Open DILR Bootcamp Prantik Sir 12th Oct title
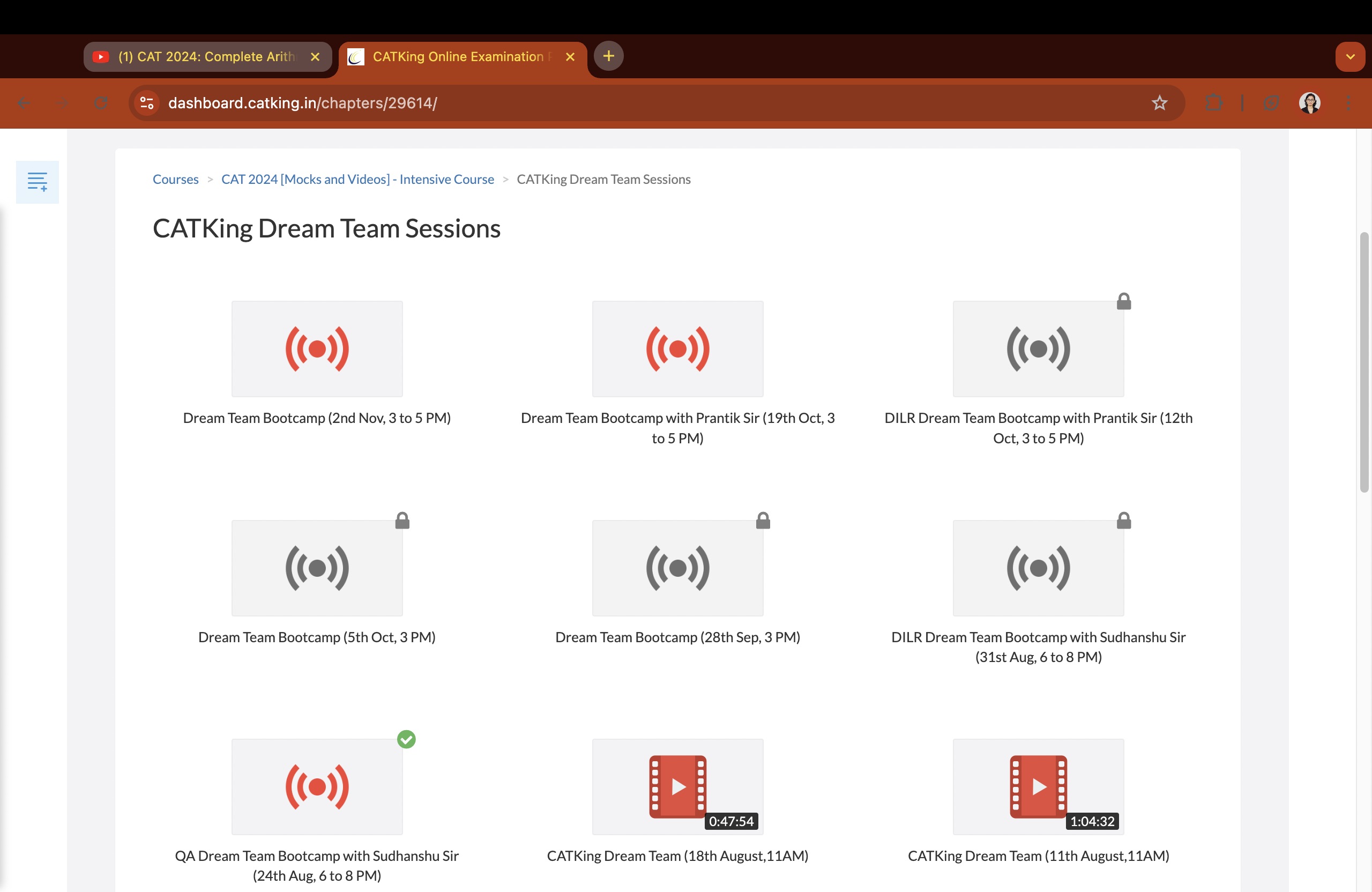Screen dimensions: 1372x892 tap(1038, 428)
